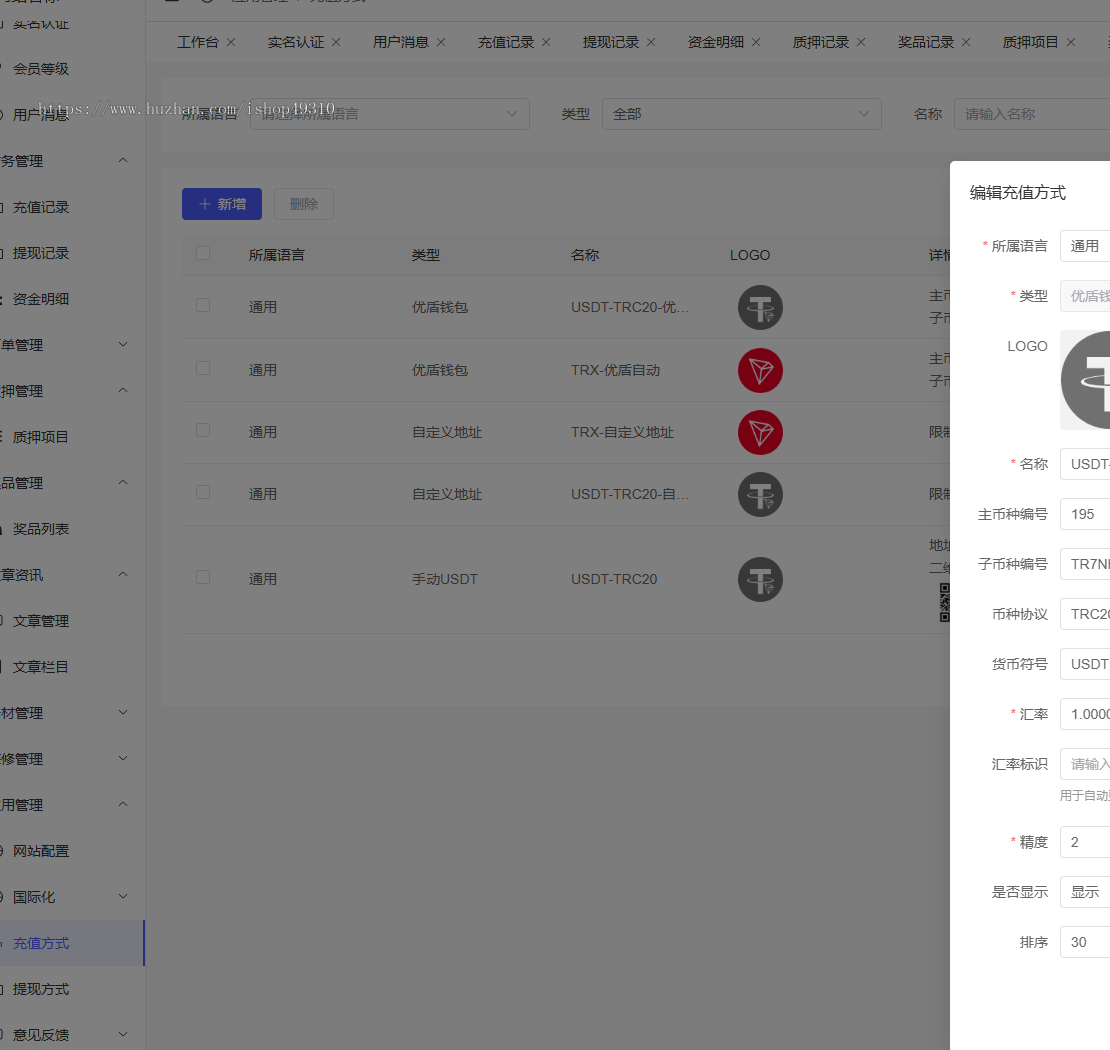Click the Tether logo in the 手动USDT row
The width and height of the screenshot is (1110, 1050).
click(x=760, y=580)
